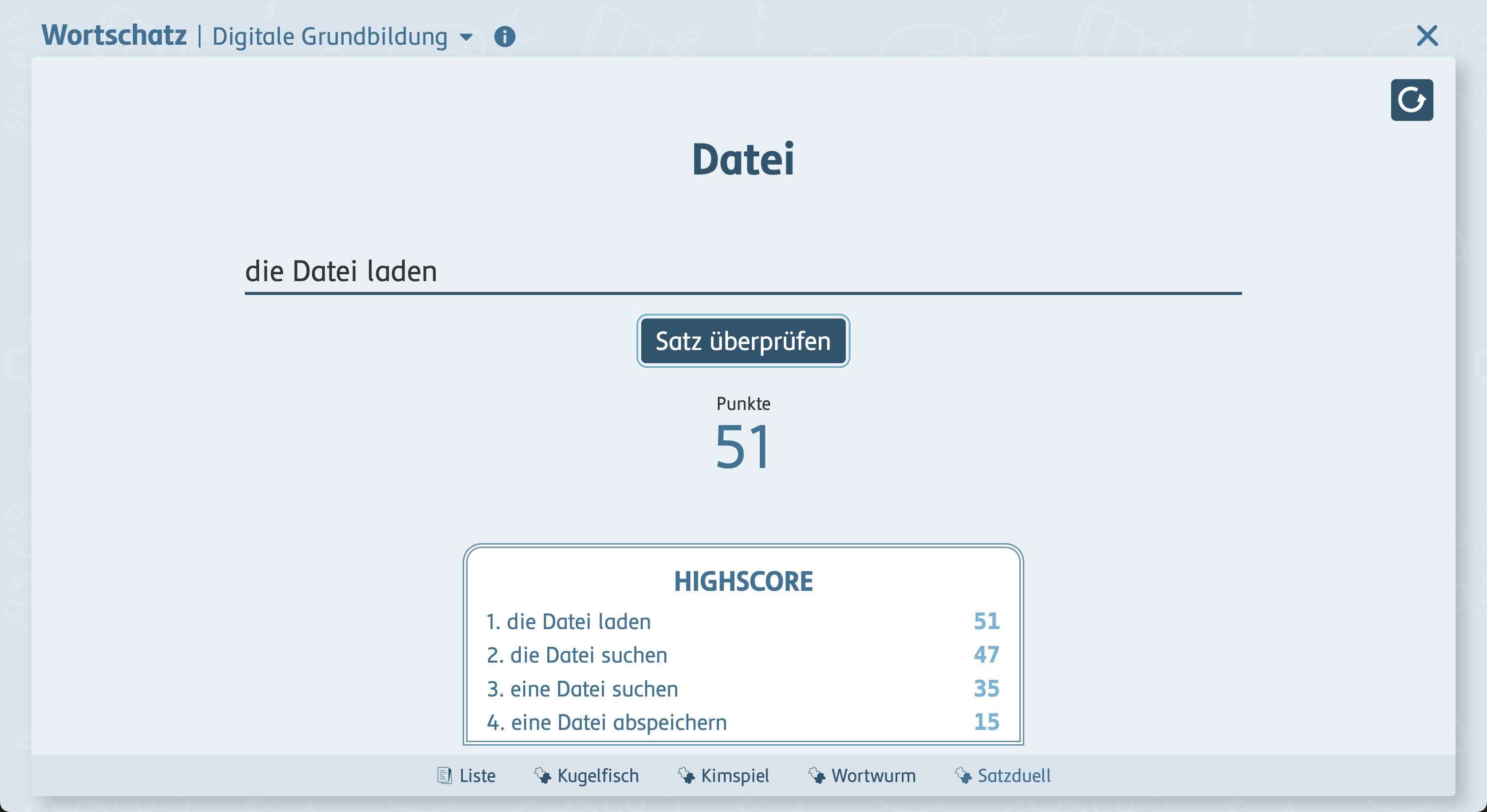Click the Kimspiel puzzle icon
This screenshot has width=1487, height=812.
[x=686, y=775]
